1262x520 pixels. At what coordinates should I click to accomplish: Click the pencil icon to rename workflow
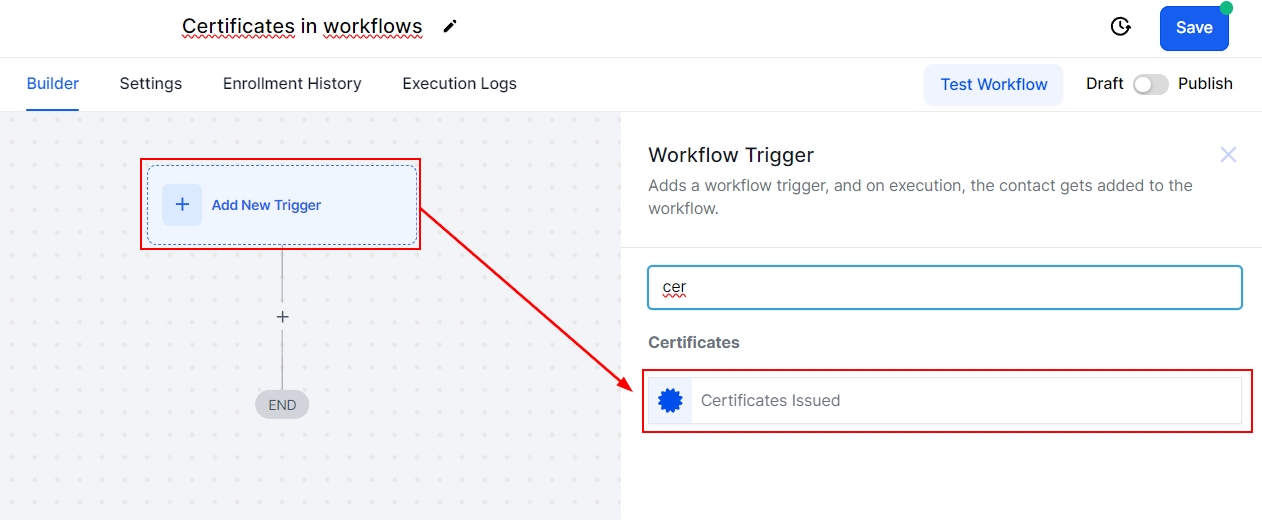450,27
